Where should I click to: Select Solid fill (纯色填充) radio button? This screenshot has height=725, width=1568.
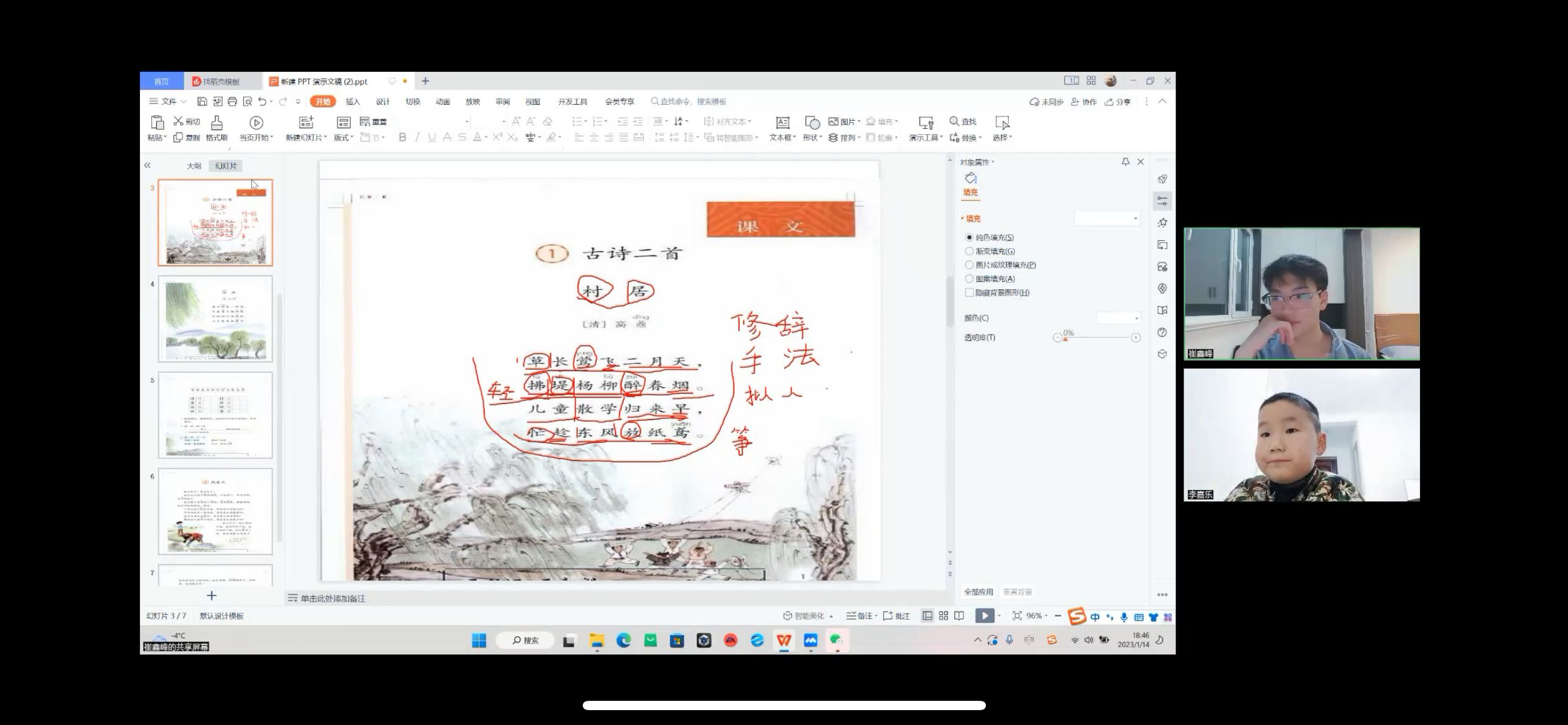pyautogui.click(x=969, y=237)
